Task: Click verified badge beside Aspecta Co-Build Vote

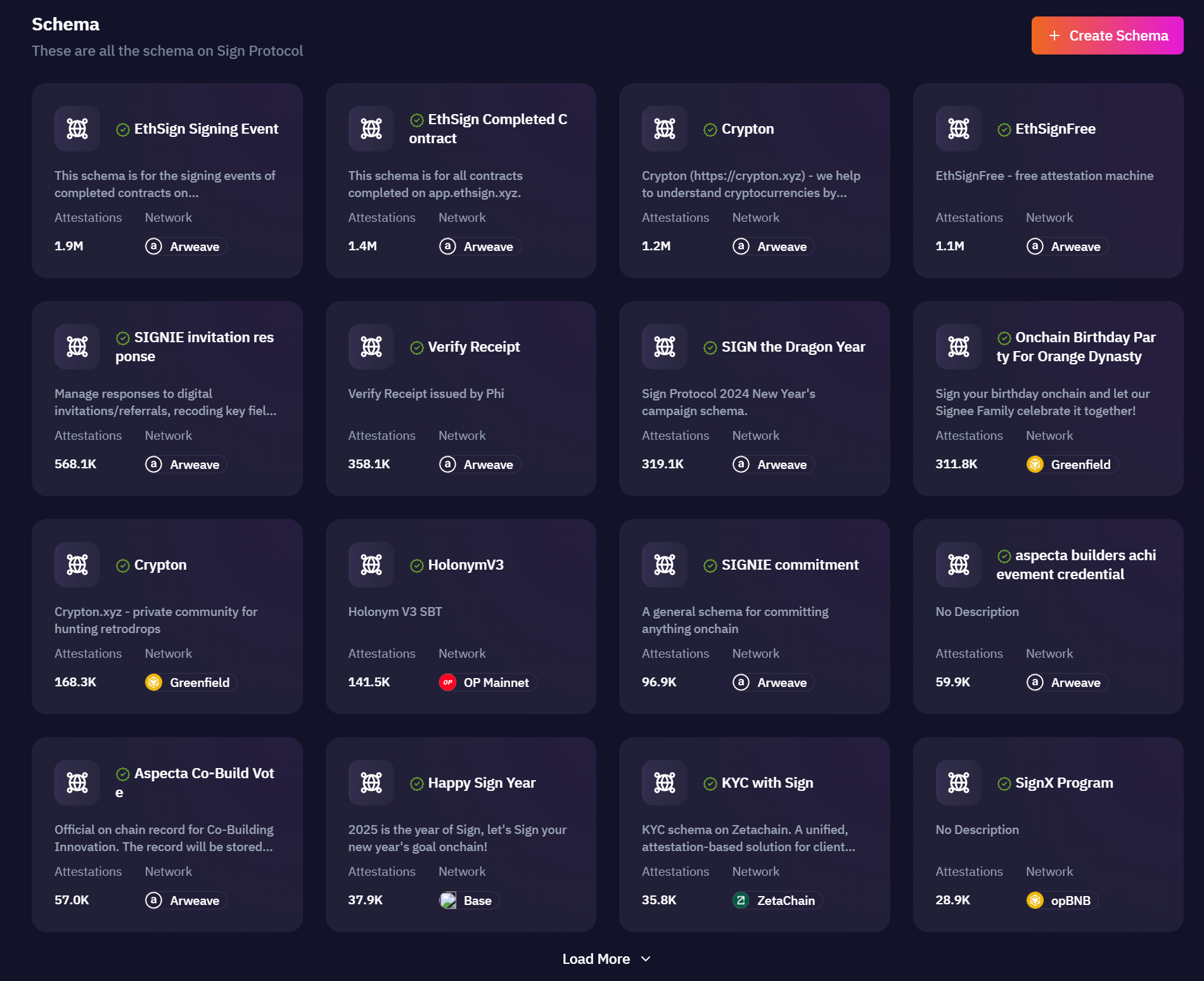Action: point(123,774)
